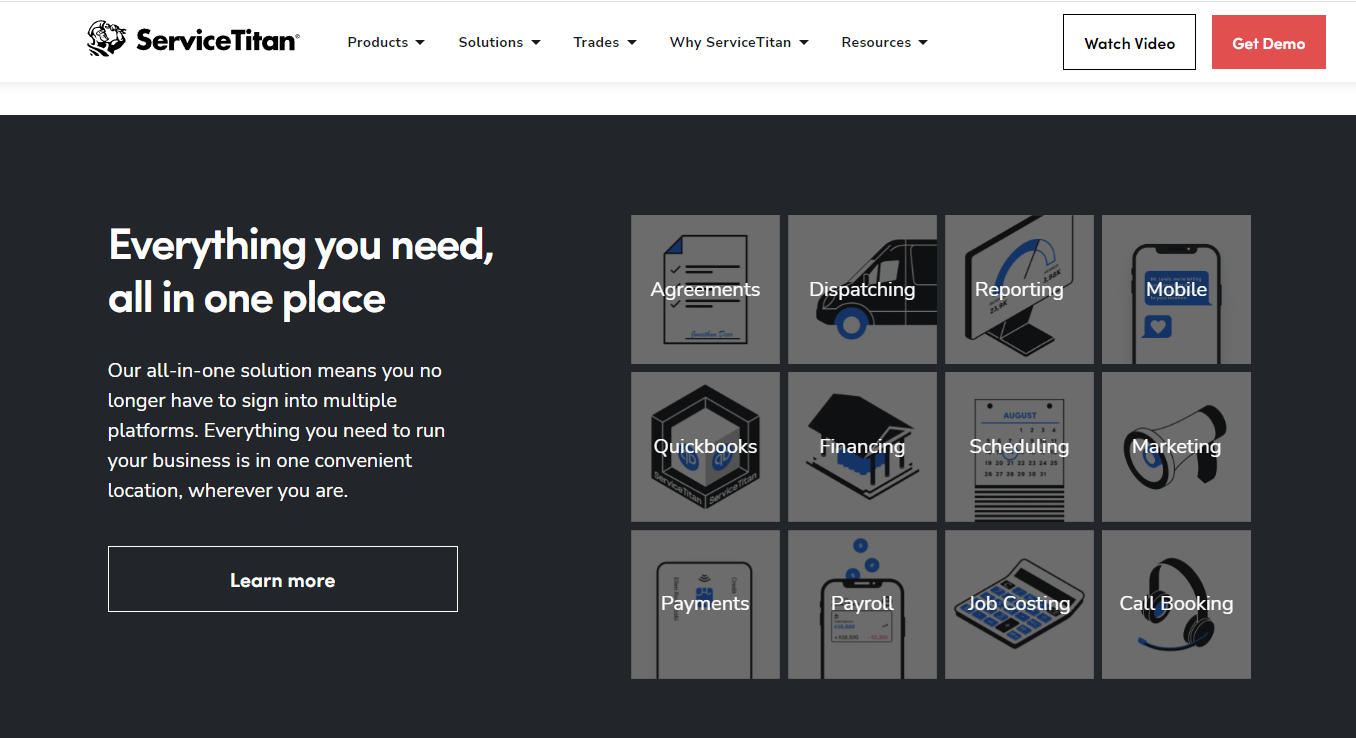Open the Agreements feature tile
This screenshot has width=1356, height=738.
coord(705,289)
